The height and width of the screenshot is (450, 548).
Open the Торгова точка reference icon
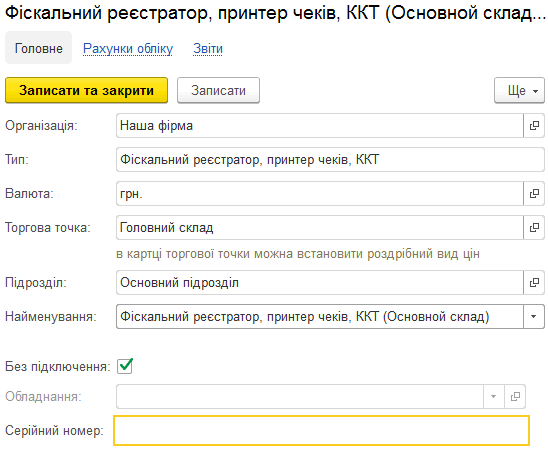[x=534, y=227]
